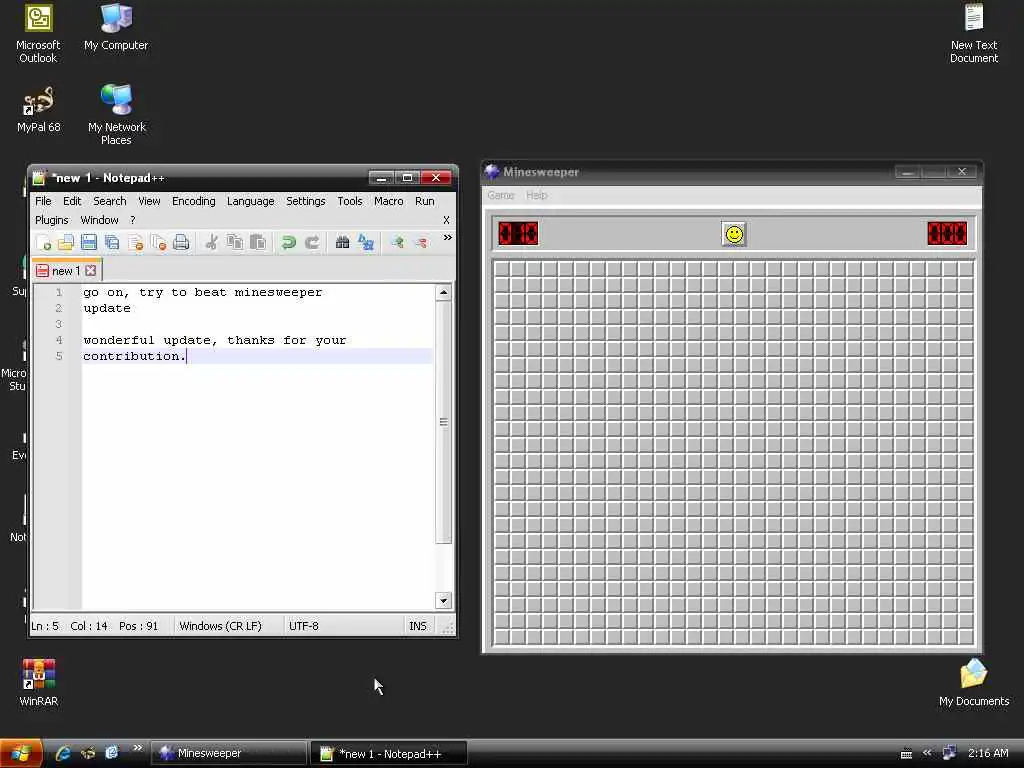Open the Settings menu
Screen dimensions: 1024x768
pos(306,201)
